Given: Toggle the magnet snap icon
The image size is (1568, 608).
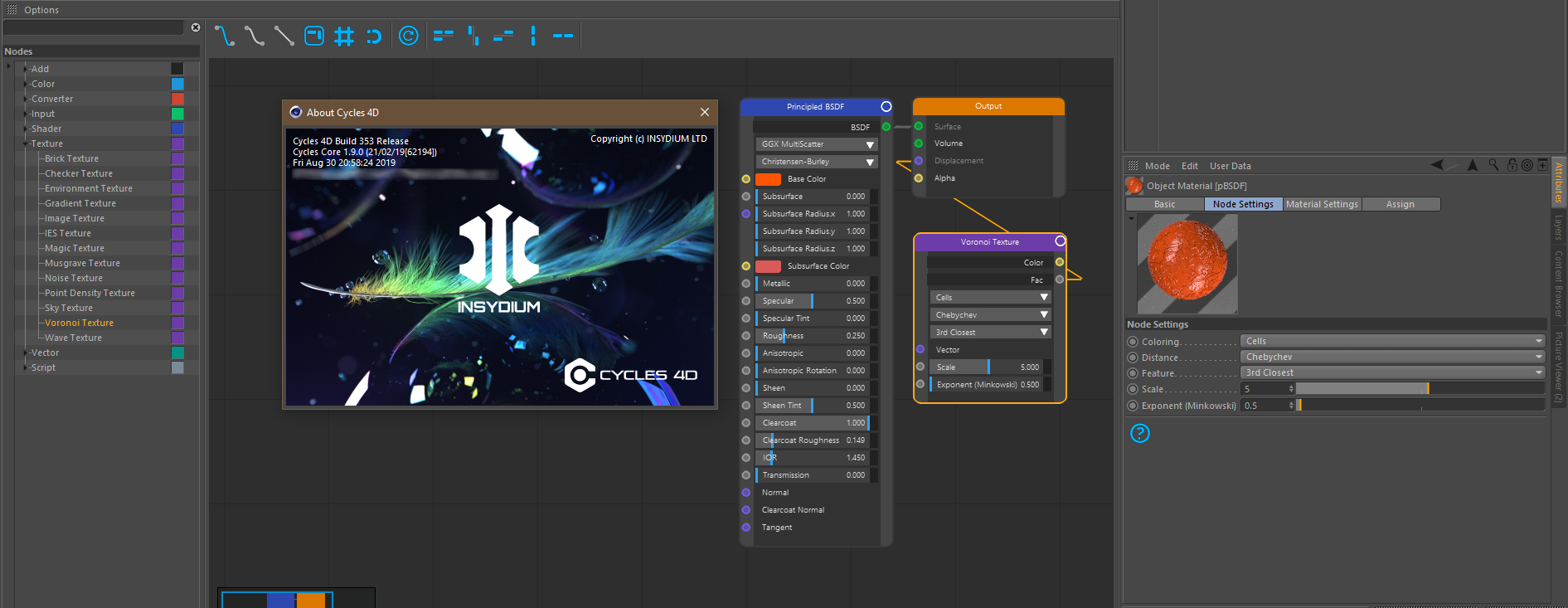Looking at the screenshot, I should point(374,36).
